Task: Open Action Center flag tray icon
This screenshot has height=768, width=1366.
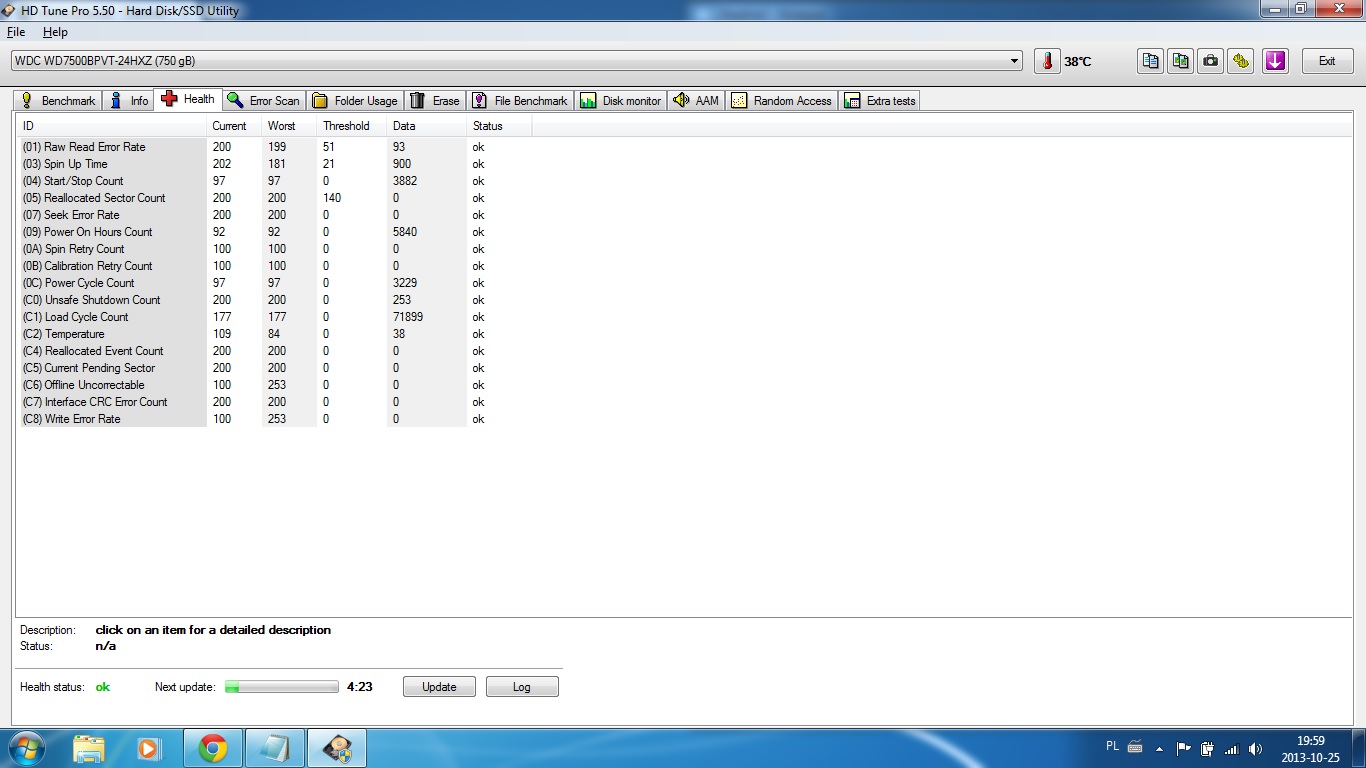Action: pyautogui.click(x=1183, y=748)
